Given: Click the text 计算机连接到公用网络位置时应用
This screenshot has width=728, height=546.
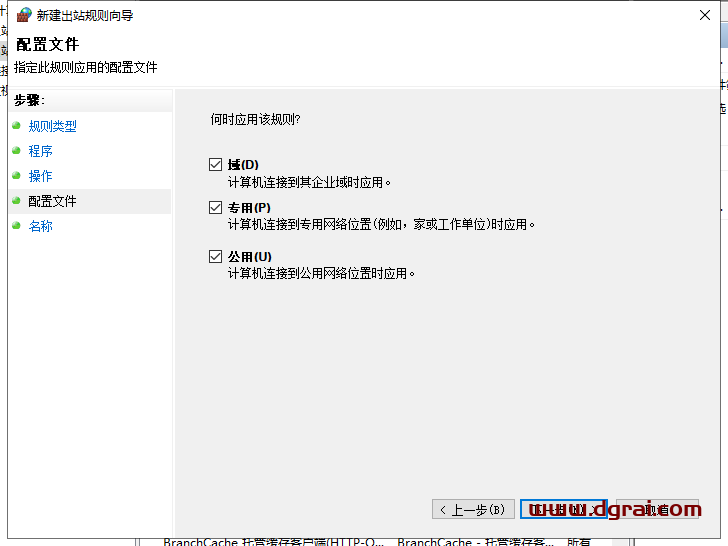Looking at the screenshot, I should point(321,273).
